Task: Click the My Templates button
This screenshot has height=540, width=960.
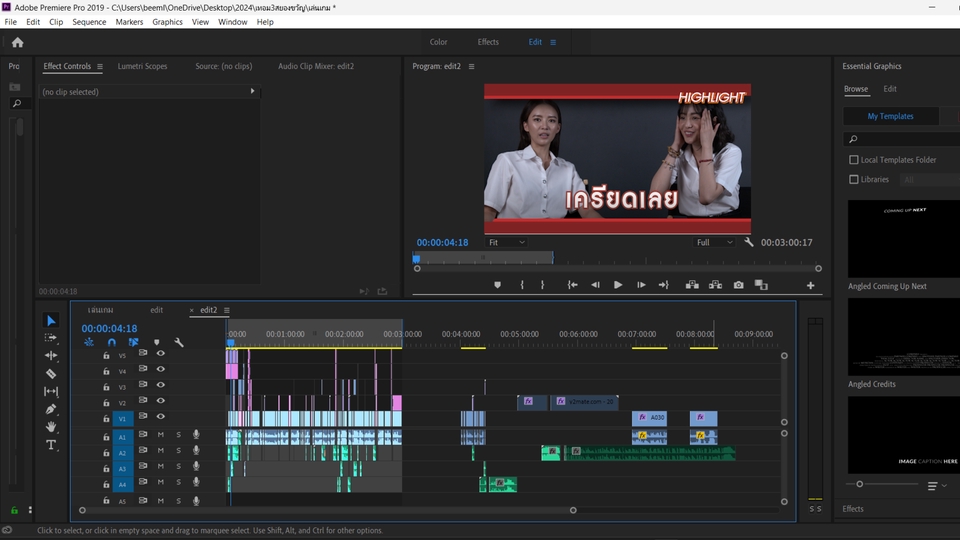Action: coord(890,116)
